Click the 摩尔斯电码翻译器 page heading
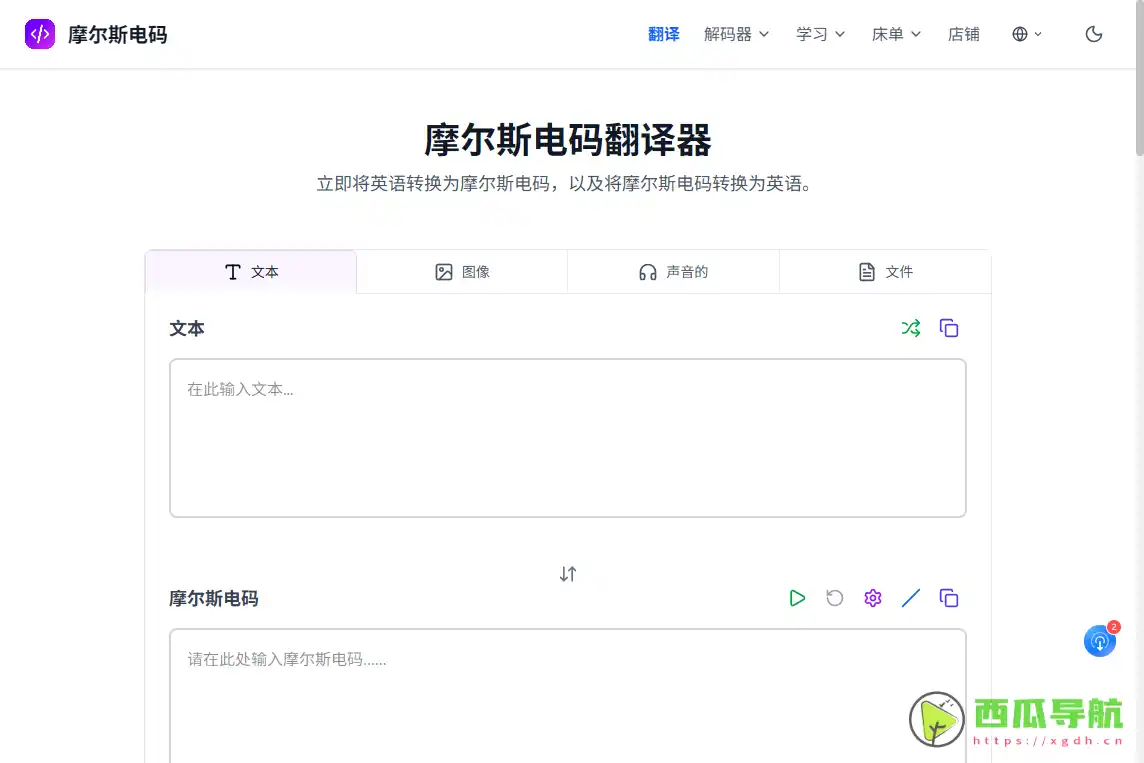Screen dimensions: 1144x763 pyautogui.click(x=568, y=139)
